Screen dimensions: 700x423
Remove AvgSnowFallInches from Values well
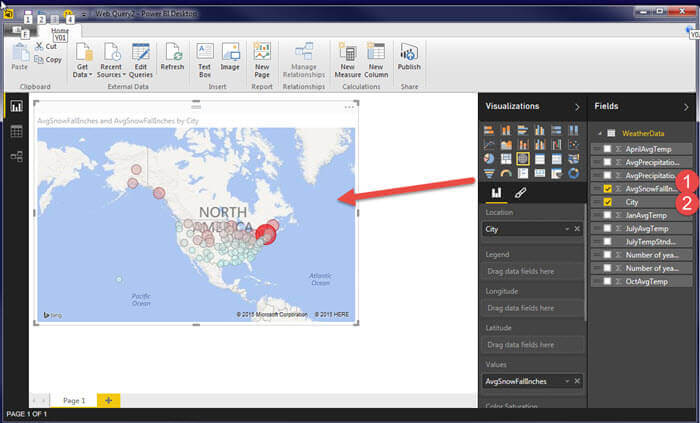(577, 381)
